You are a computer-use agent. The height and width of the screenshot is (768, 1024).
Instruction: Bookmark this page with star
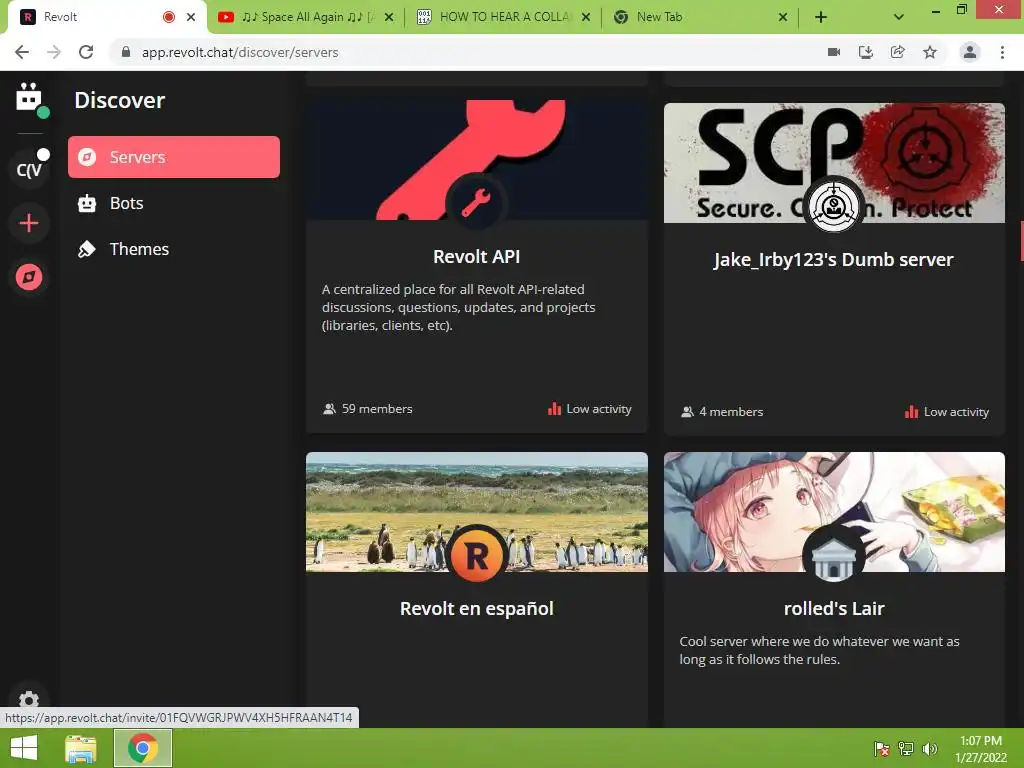[930, 52]
